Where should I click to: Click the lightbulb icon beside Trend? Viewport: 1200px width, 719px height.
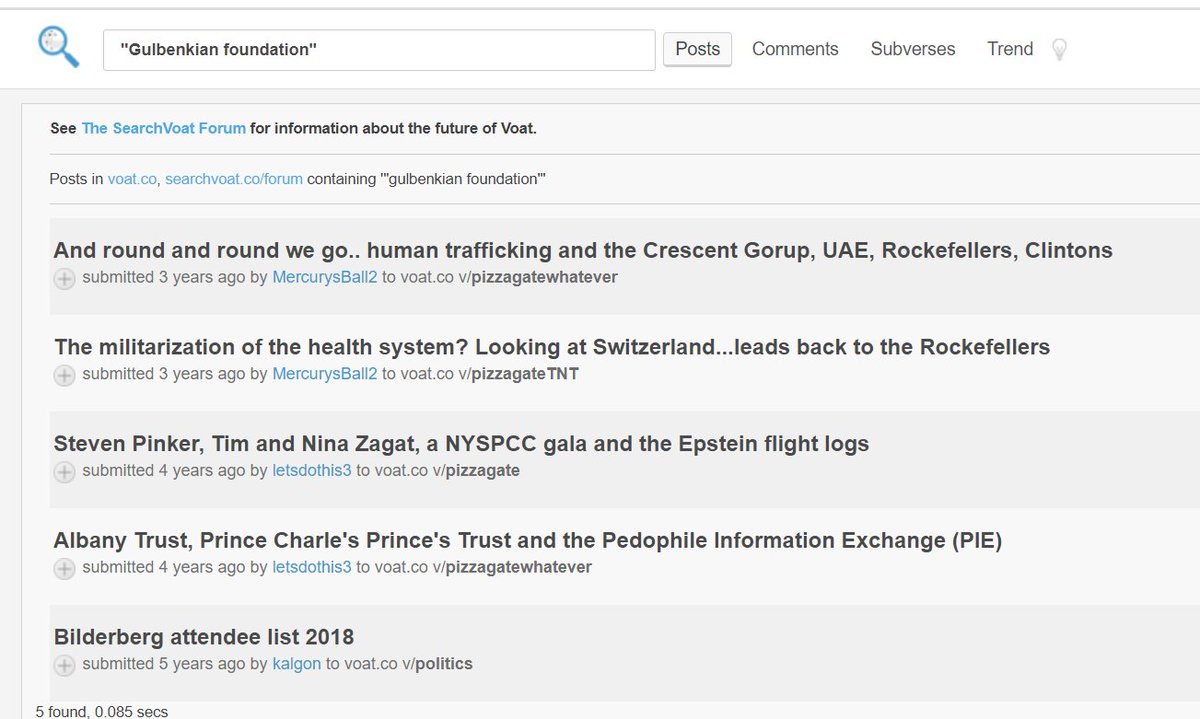click(x=1059, y=49)
